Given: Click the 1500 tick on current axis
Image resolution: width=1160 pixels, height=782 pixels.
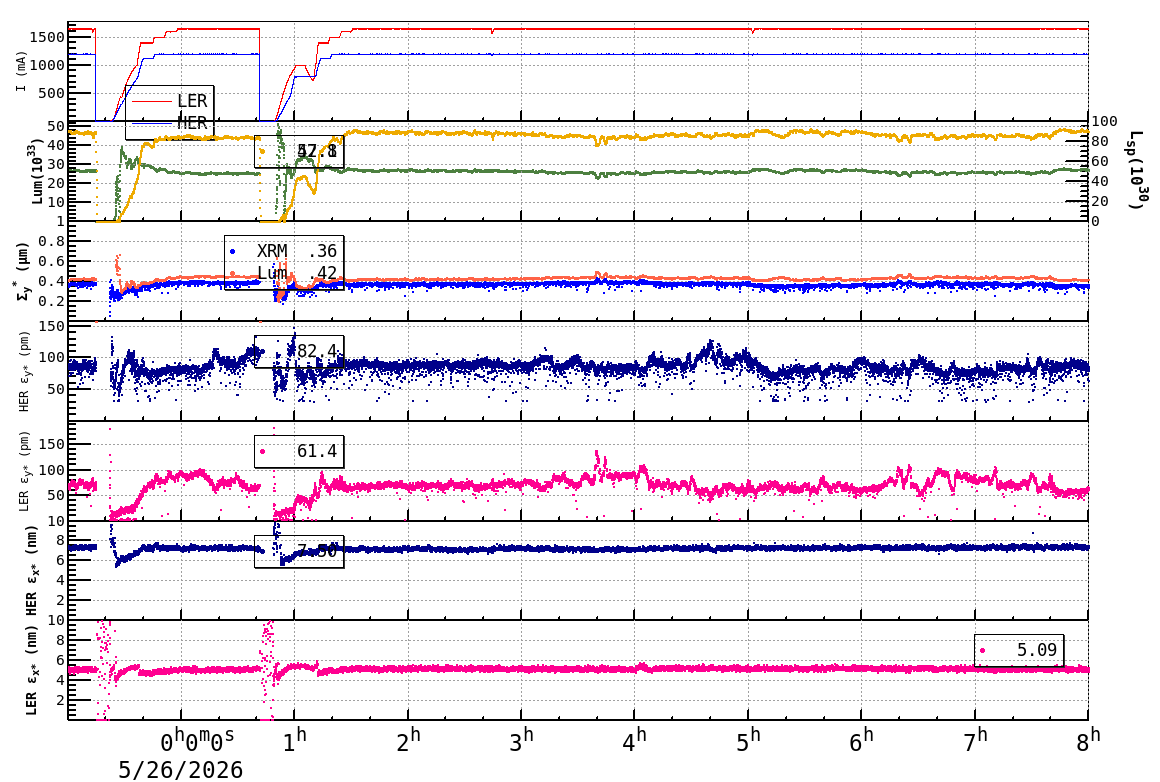Looking at the screenshot, I should (x=47, y=37).
